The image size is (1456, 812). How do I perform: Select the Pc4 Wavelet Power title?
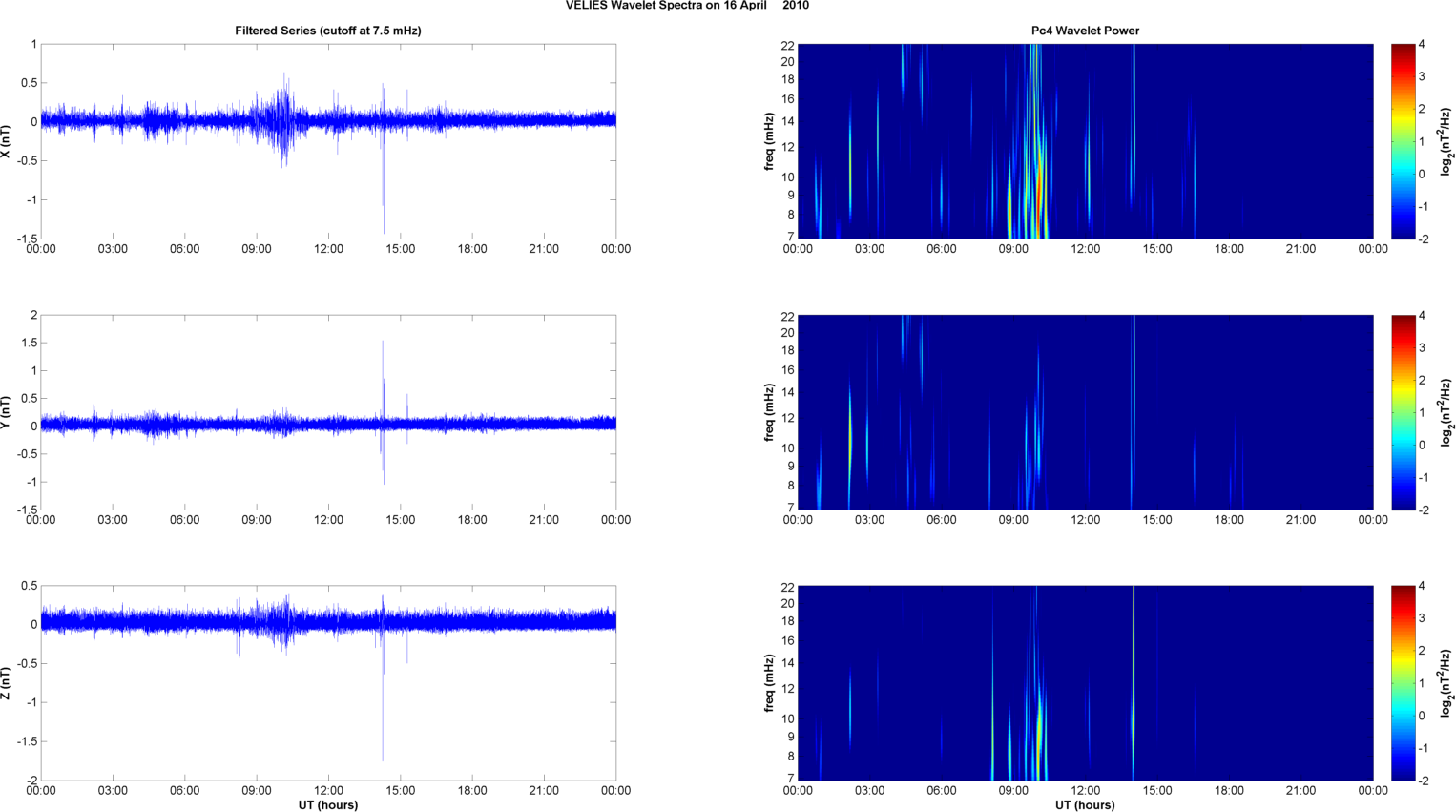(1085, 31)
